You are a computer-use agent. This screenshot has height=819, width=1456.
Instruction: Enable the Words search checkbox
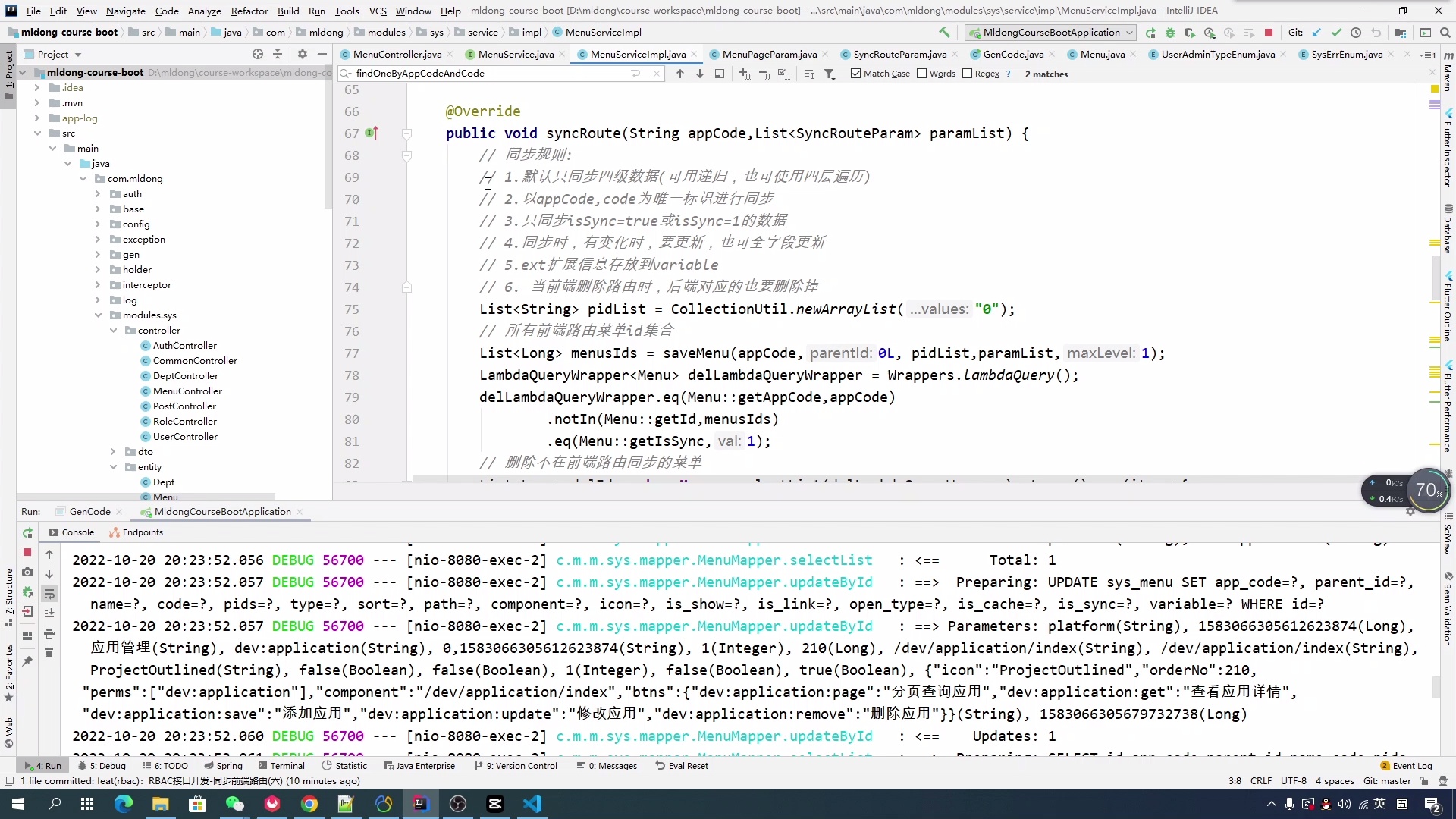coord(922,74)
